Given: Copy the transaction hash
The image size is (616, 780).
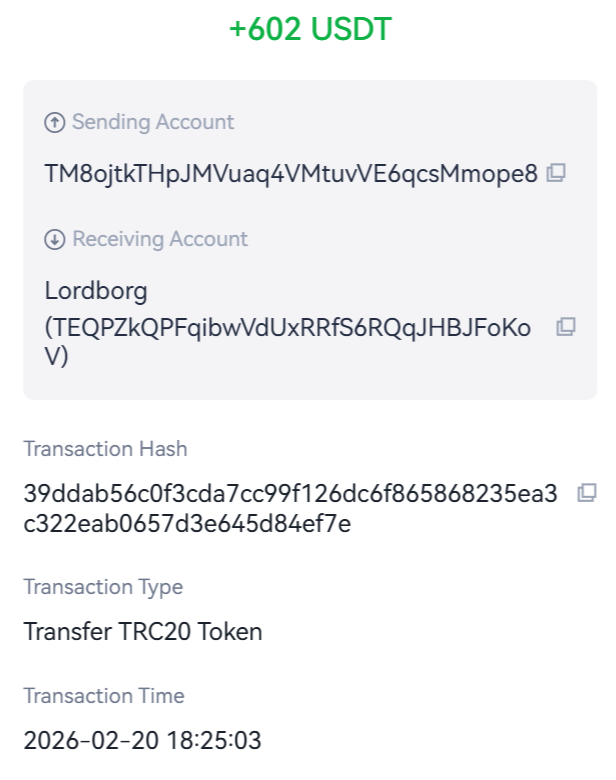Looking at the screenshot, I should tap(587, 492).
